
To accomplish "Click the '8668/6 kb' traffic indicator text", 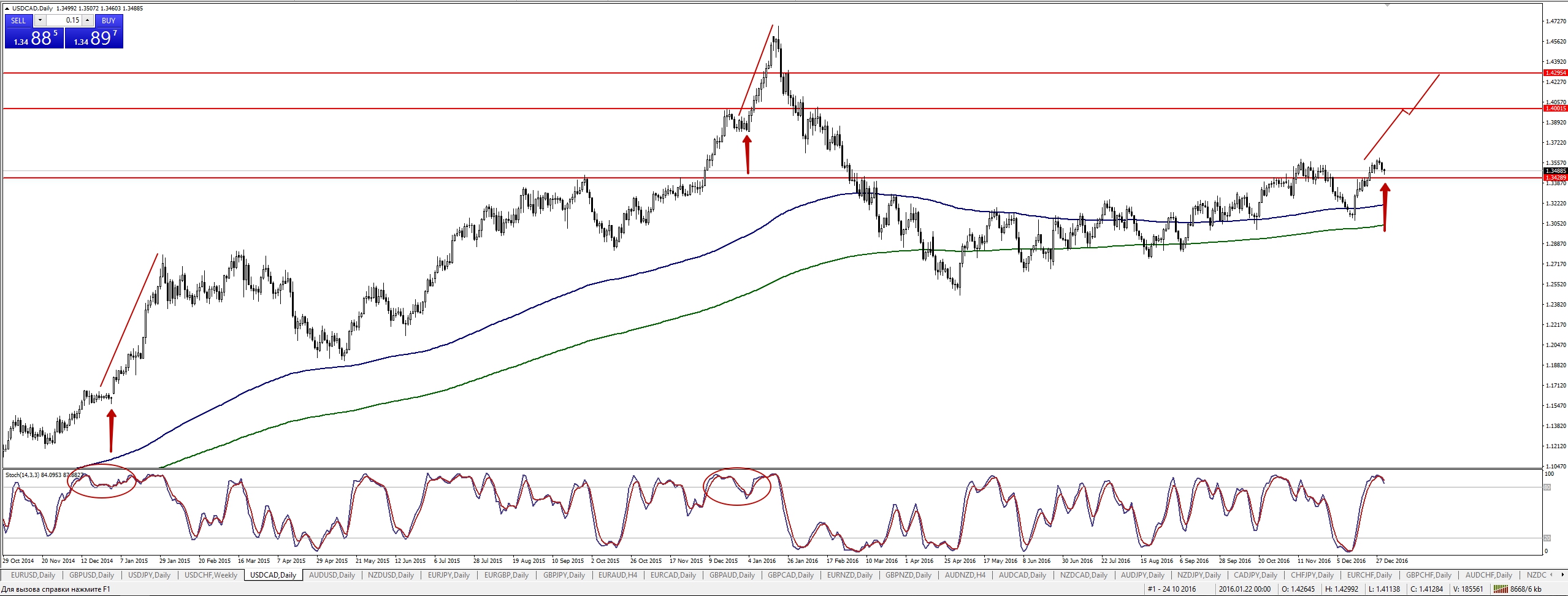I will pos(1526,589).
